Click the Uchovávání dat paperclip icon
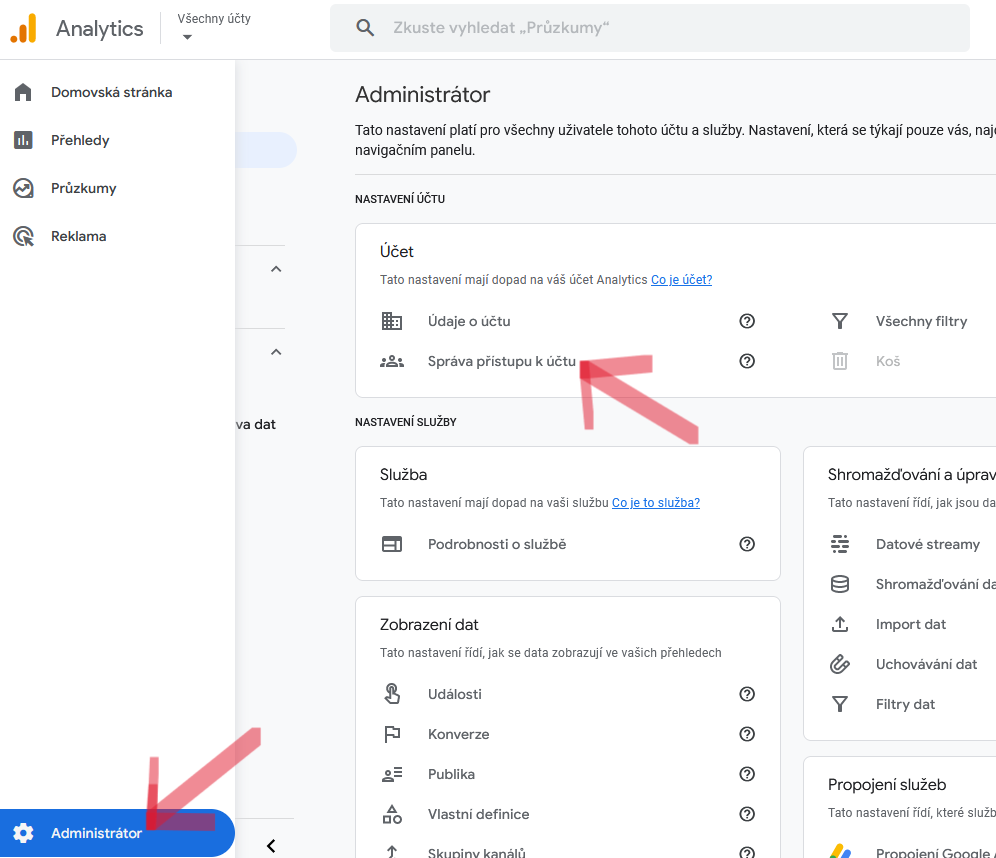Image resolution: width=996 pixels, height=858 pixels. click(840, 664)
